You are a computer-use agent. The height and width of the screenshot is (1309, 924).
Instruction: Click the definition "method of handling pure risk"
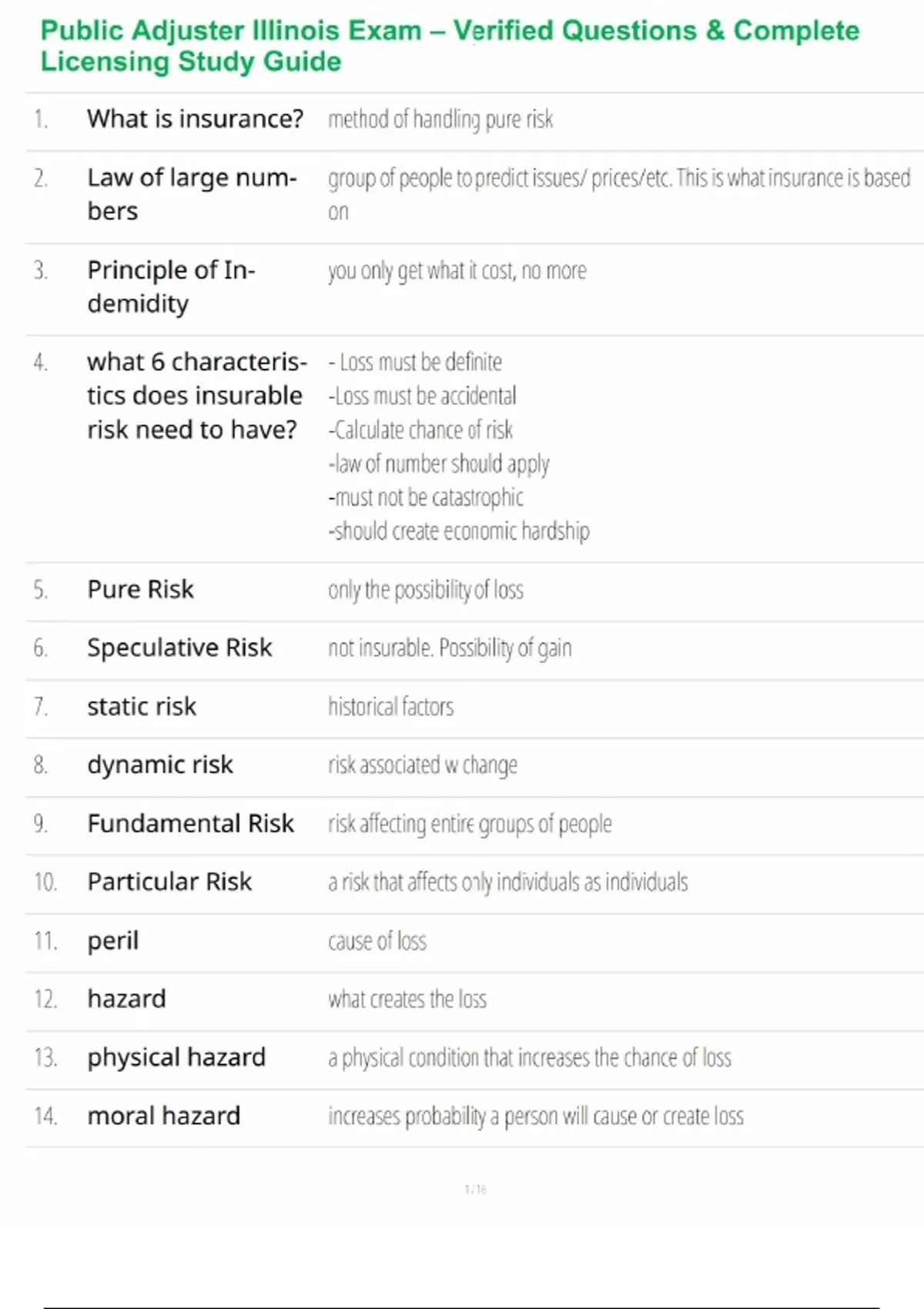click(440, 119)
